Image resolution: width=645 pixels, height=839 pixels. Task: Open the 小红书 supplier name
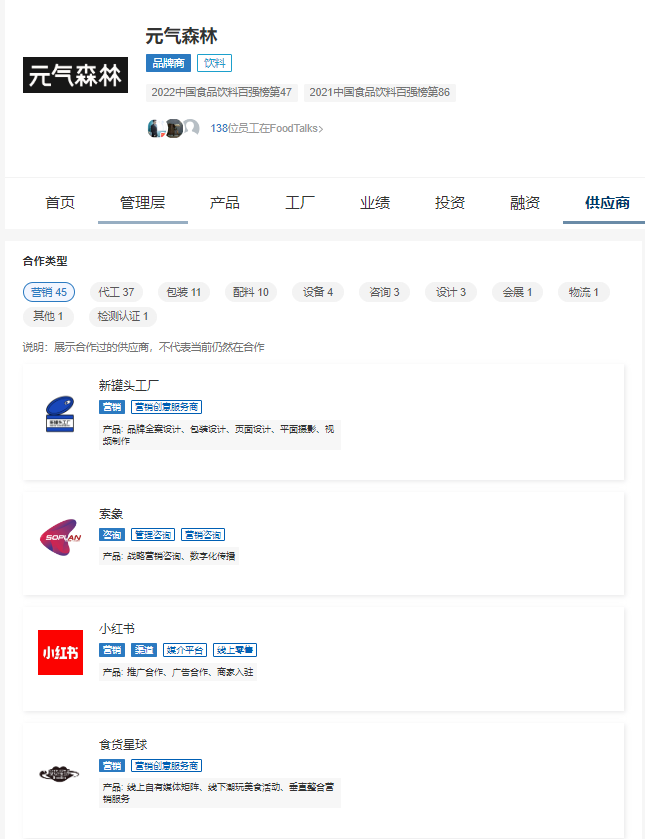coord(117,629)
